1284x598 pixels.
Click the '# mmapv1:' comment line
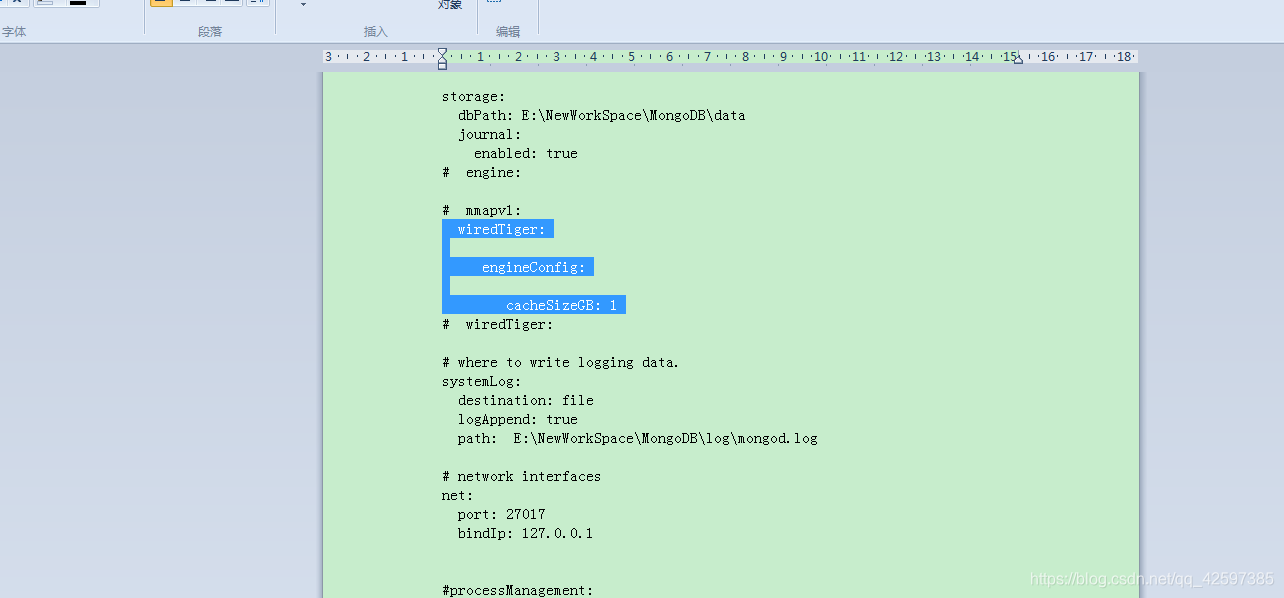[x=482, y=210]
